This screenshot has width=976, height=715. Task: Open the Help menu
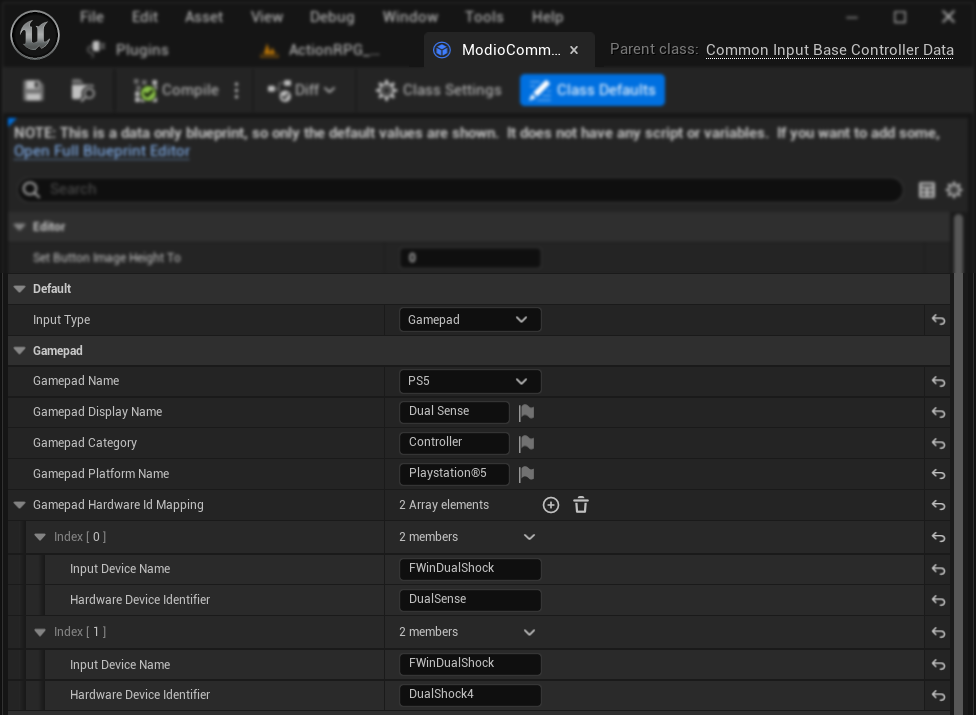[x=547, y=17]
